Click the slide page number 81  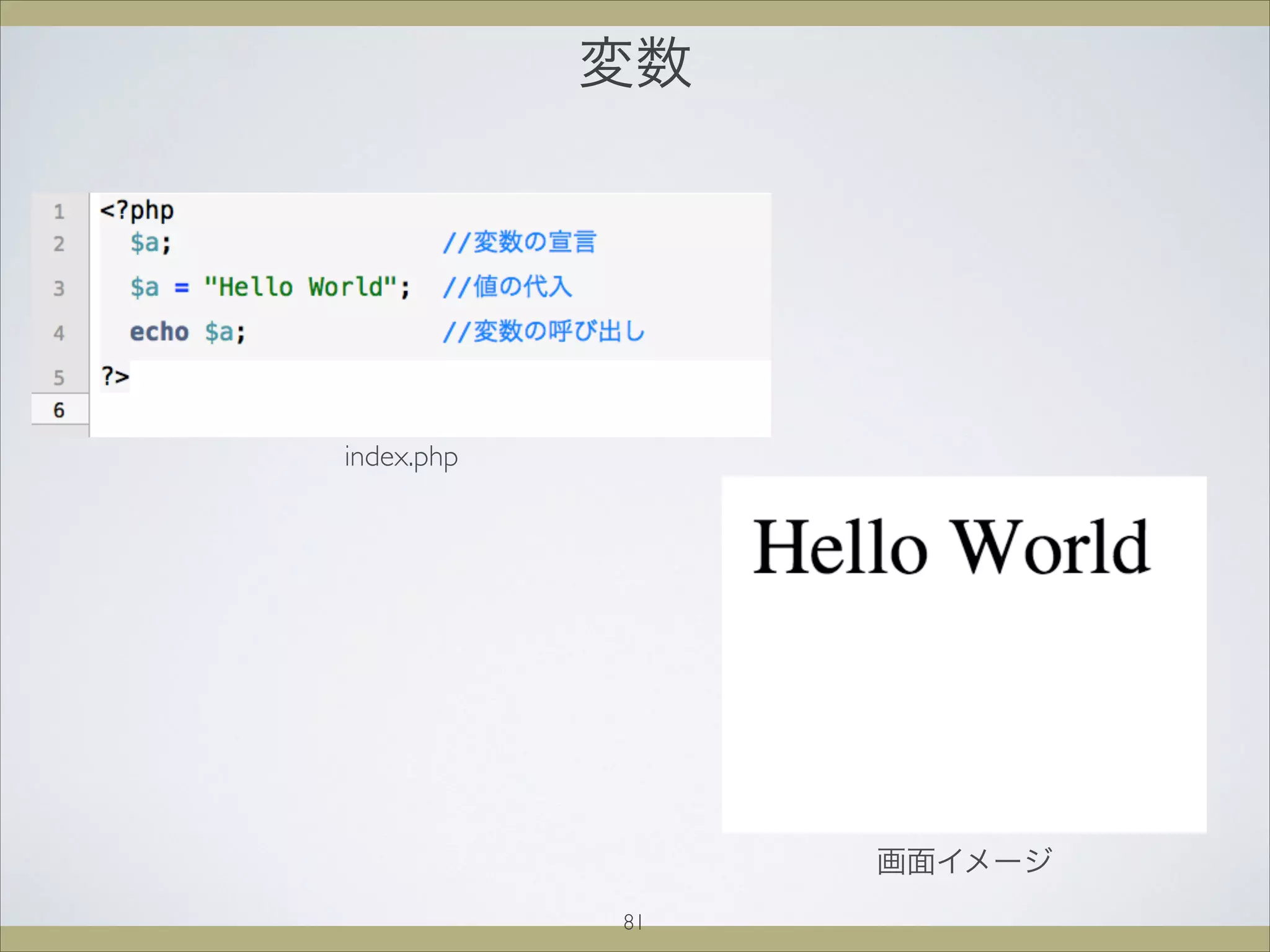tap(633, 922)
